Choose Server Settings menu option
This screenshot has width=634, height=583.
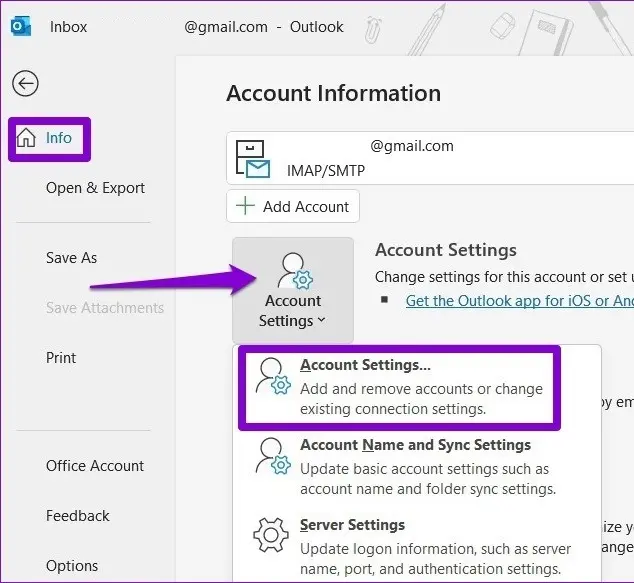click(x=352, y=525)
